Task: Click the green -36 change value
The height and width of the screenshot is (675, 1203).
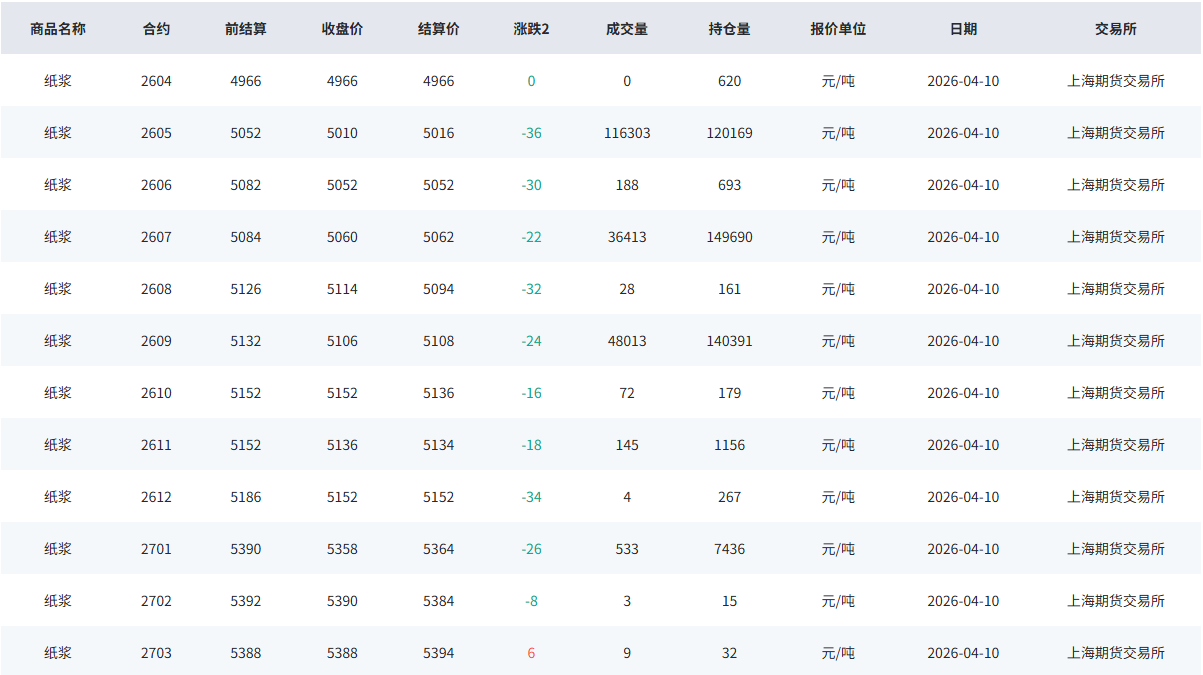Action: pos(531,133)
